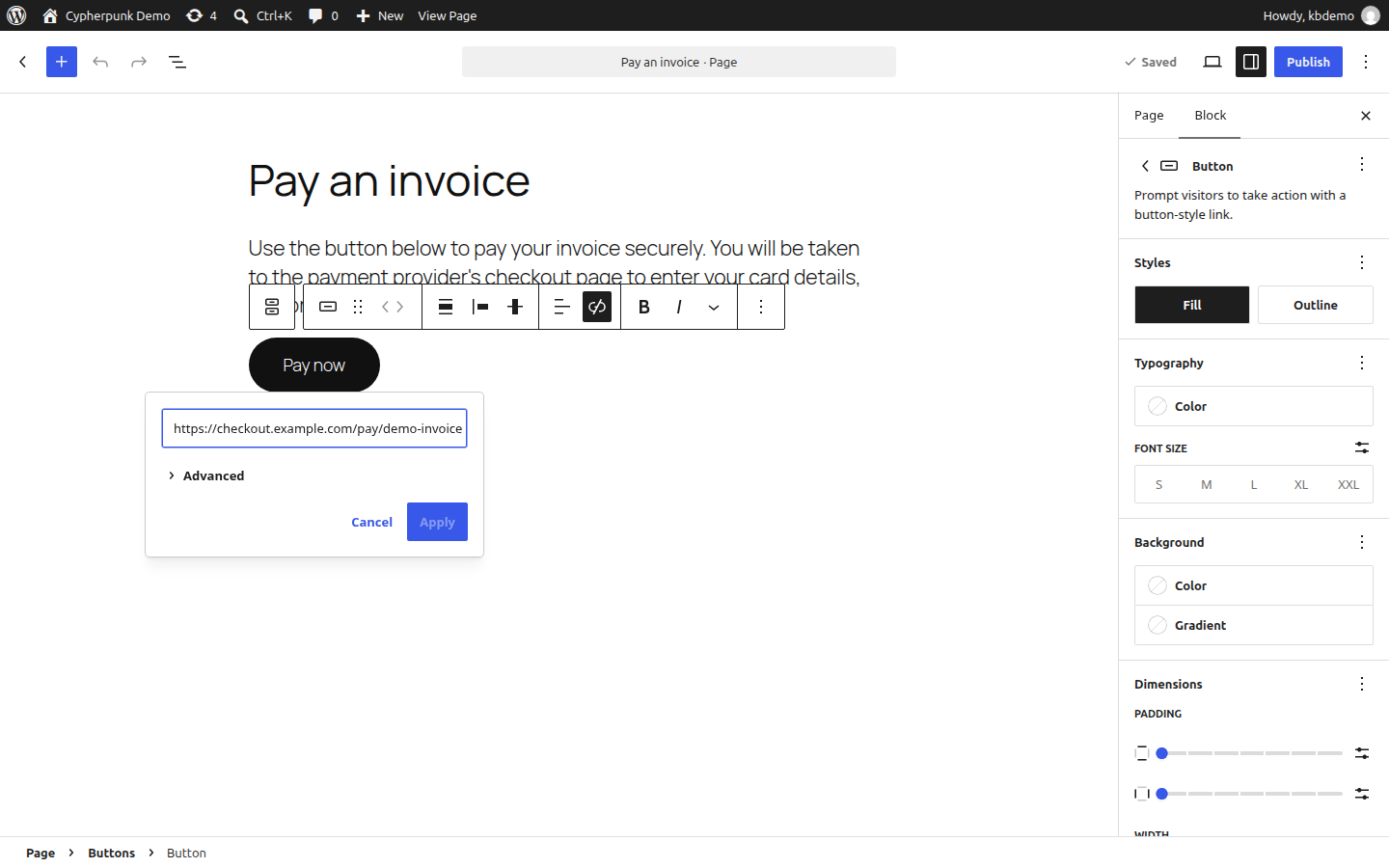Toggle the link tool
The height and width of the screenshot is (868, 1389).
coord(597,307)
